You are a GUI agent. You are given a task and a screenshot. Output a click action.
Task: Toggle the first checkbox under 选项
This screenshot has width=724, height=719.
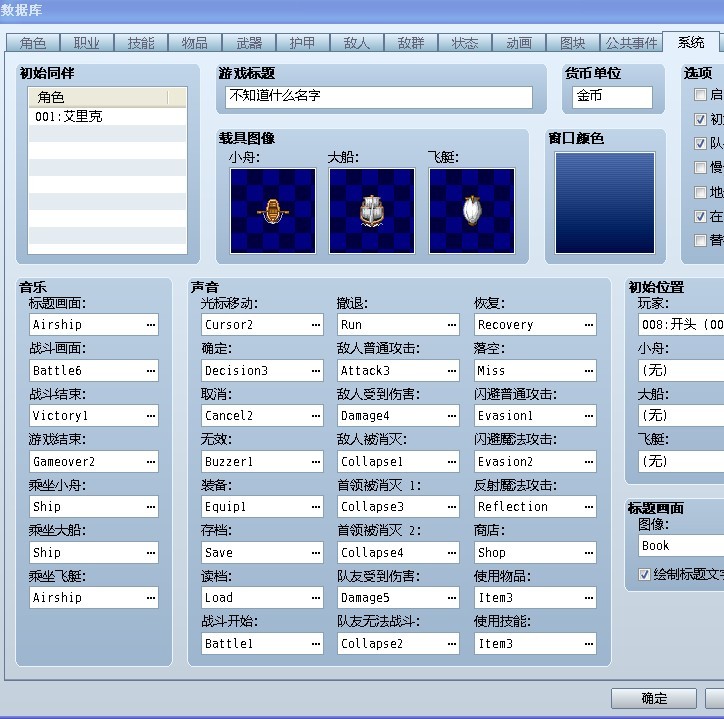click(x=700, y=95)
